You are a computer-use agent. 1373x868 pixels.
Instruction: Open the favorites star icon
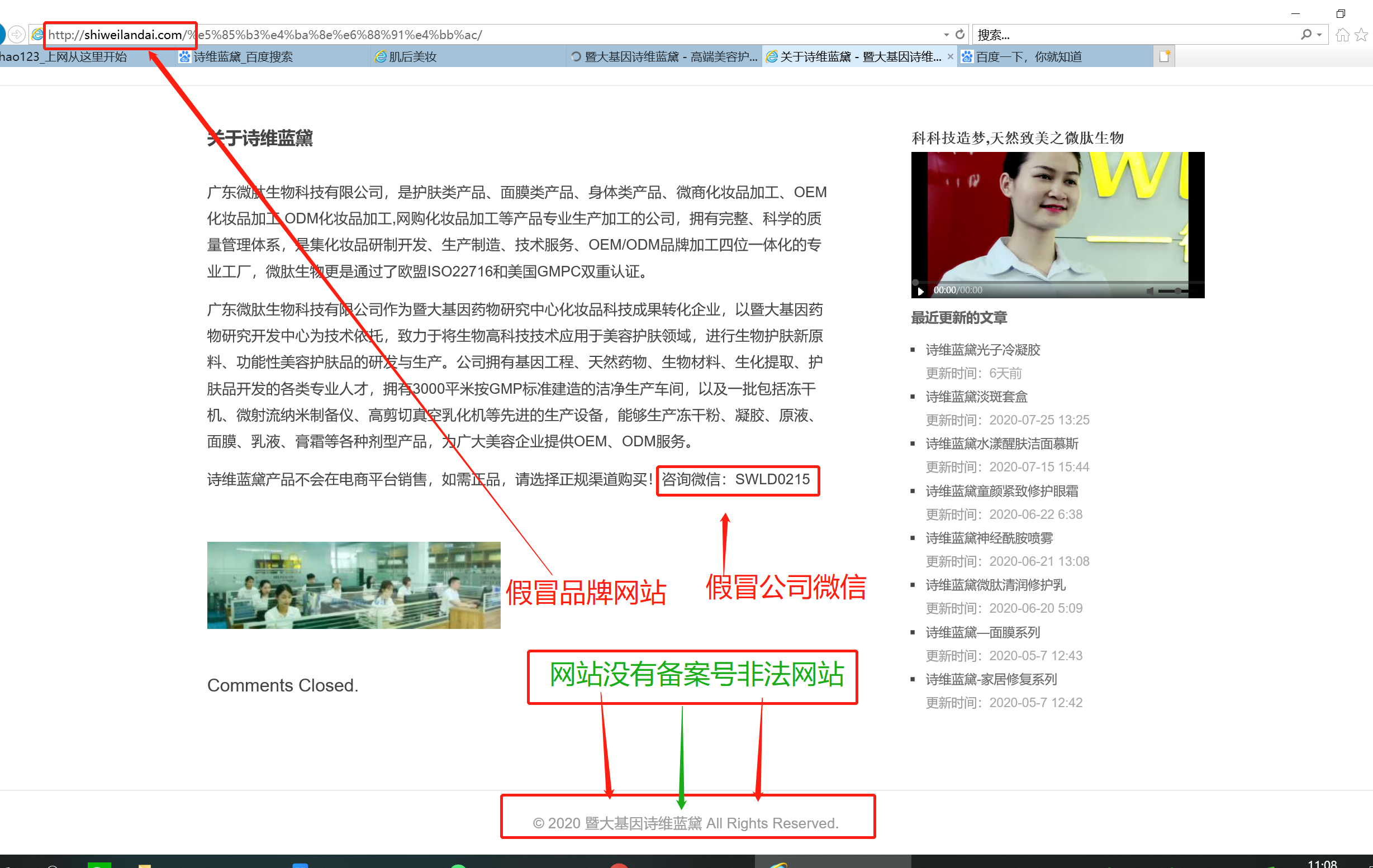point(1361,35)
